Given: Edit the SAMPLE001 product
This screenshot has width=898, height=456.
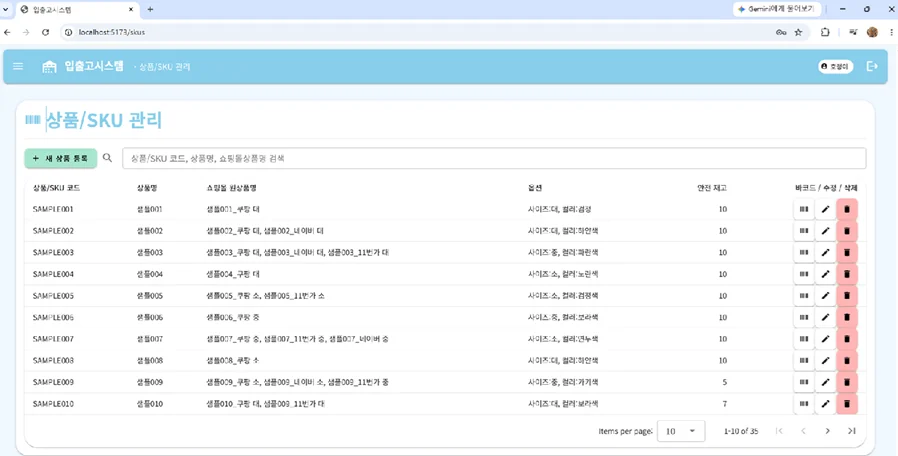Looking at the screenshot, I should click(825, 209).
